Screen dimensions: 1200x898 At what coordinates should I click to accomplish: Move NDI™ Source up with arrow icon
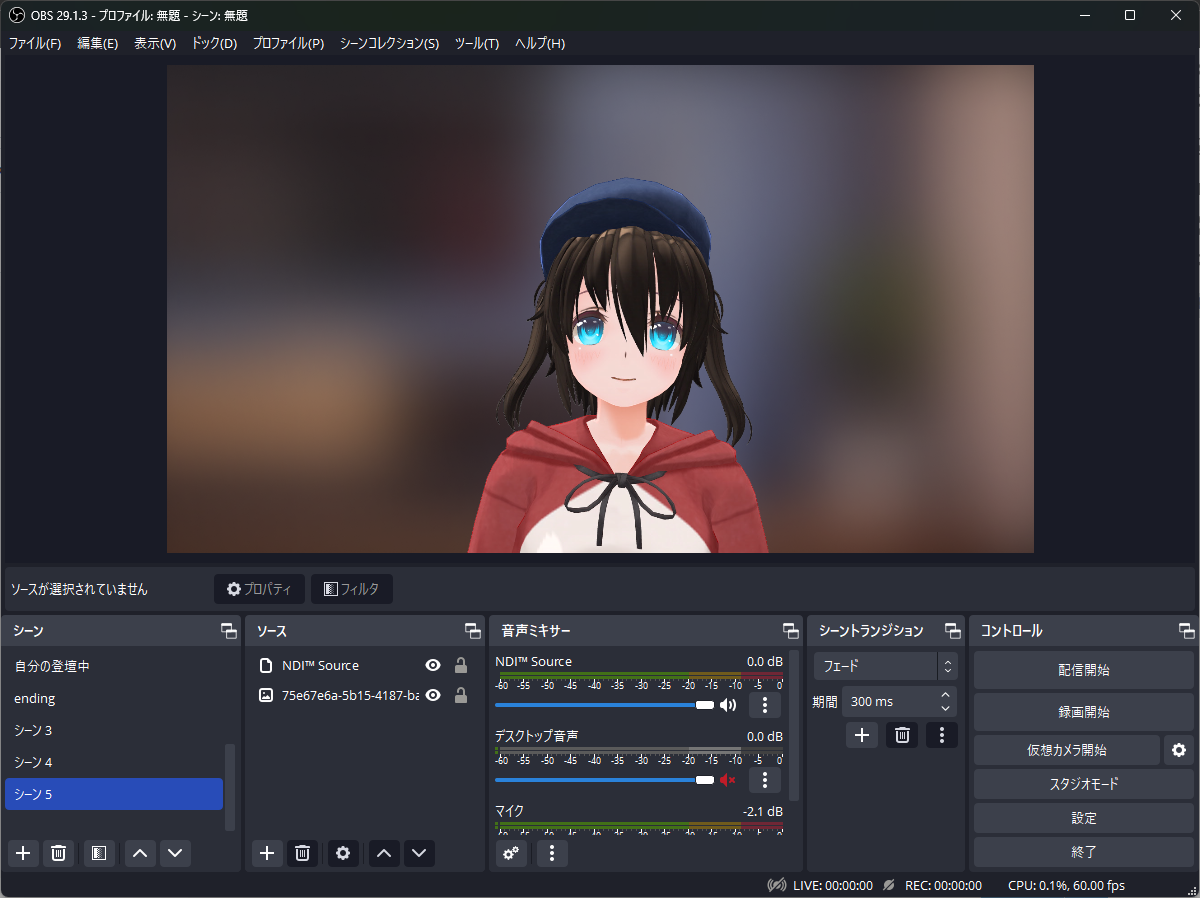[383, 853]
